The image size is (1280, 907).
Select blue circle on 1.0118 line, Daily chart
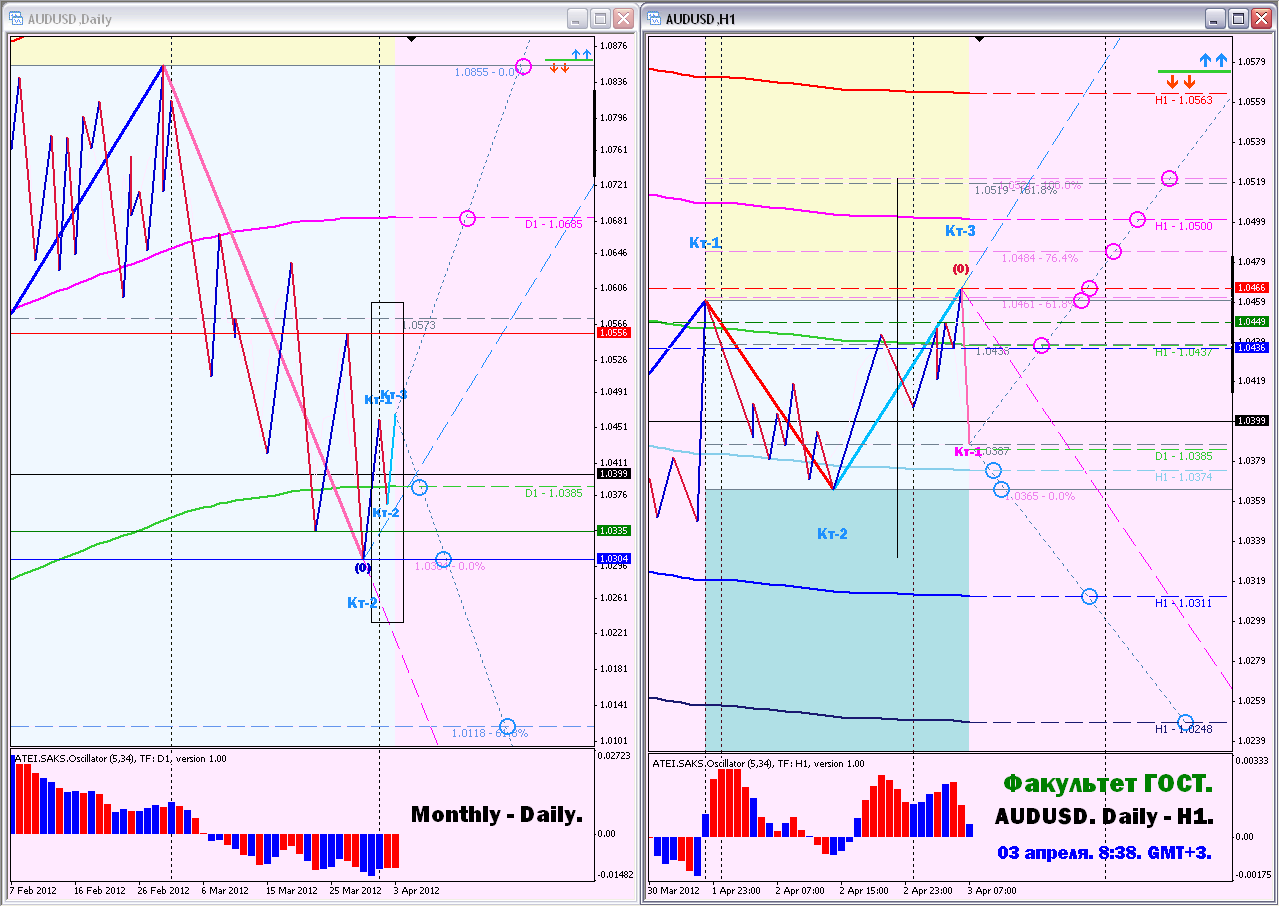click(507, 726)
